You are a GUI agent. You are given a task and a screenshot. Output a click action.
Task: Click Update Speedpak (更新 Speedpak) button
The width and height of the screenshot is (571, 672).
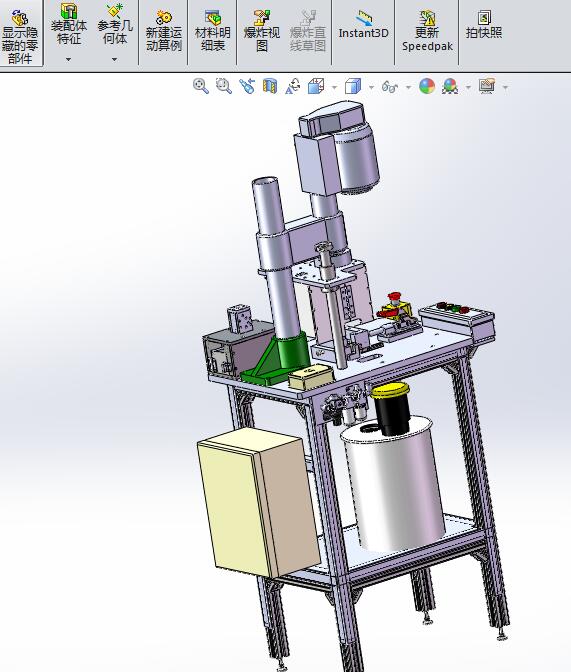tap(427, 32)
